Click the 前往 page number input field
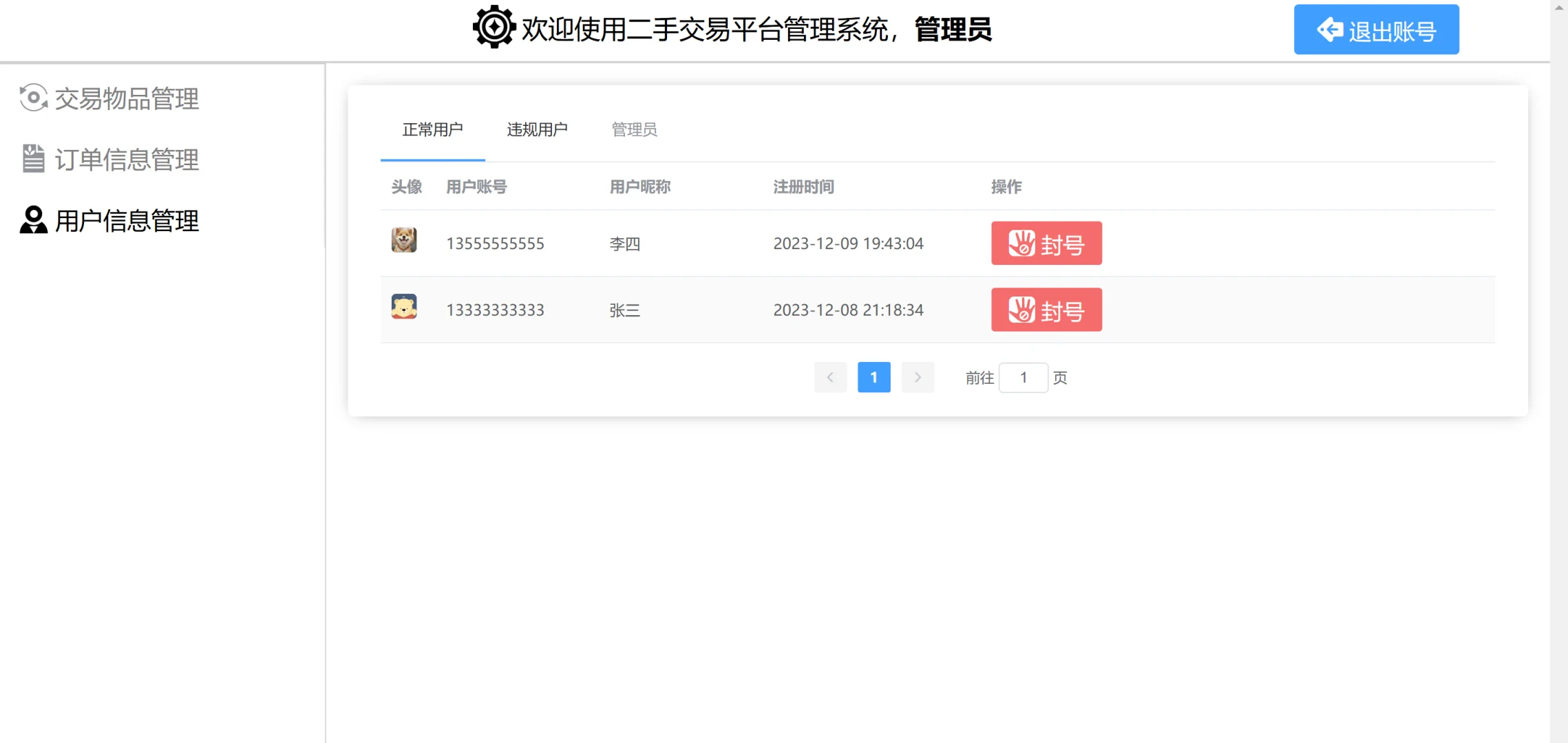Viewport: 1568px width, 743px height. pos(1024,377)
